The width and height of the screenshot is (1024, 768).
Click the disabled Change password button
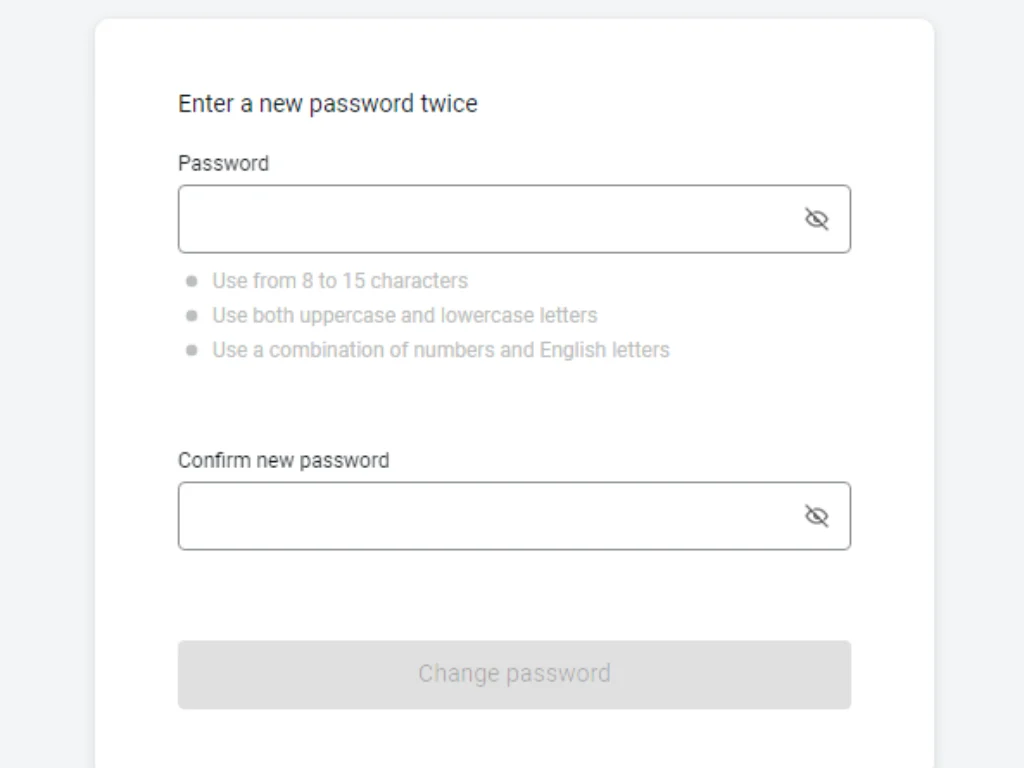[514, 674]
